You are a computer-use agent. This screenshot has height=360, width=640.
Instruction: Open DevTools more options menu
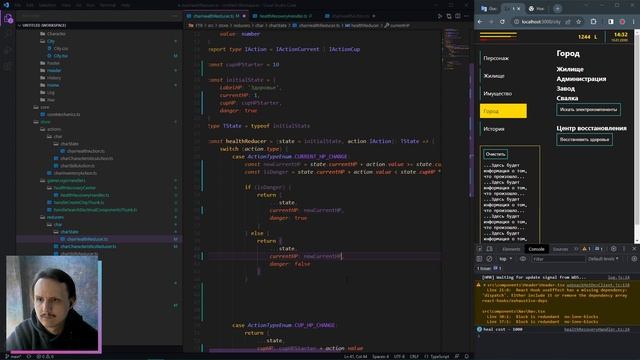click(x=624, y=249)
